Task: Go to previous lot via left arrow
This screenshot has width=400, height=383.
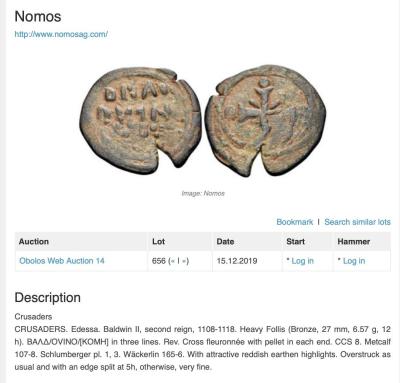Action: (174, 261)
